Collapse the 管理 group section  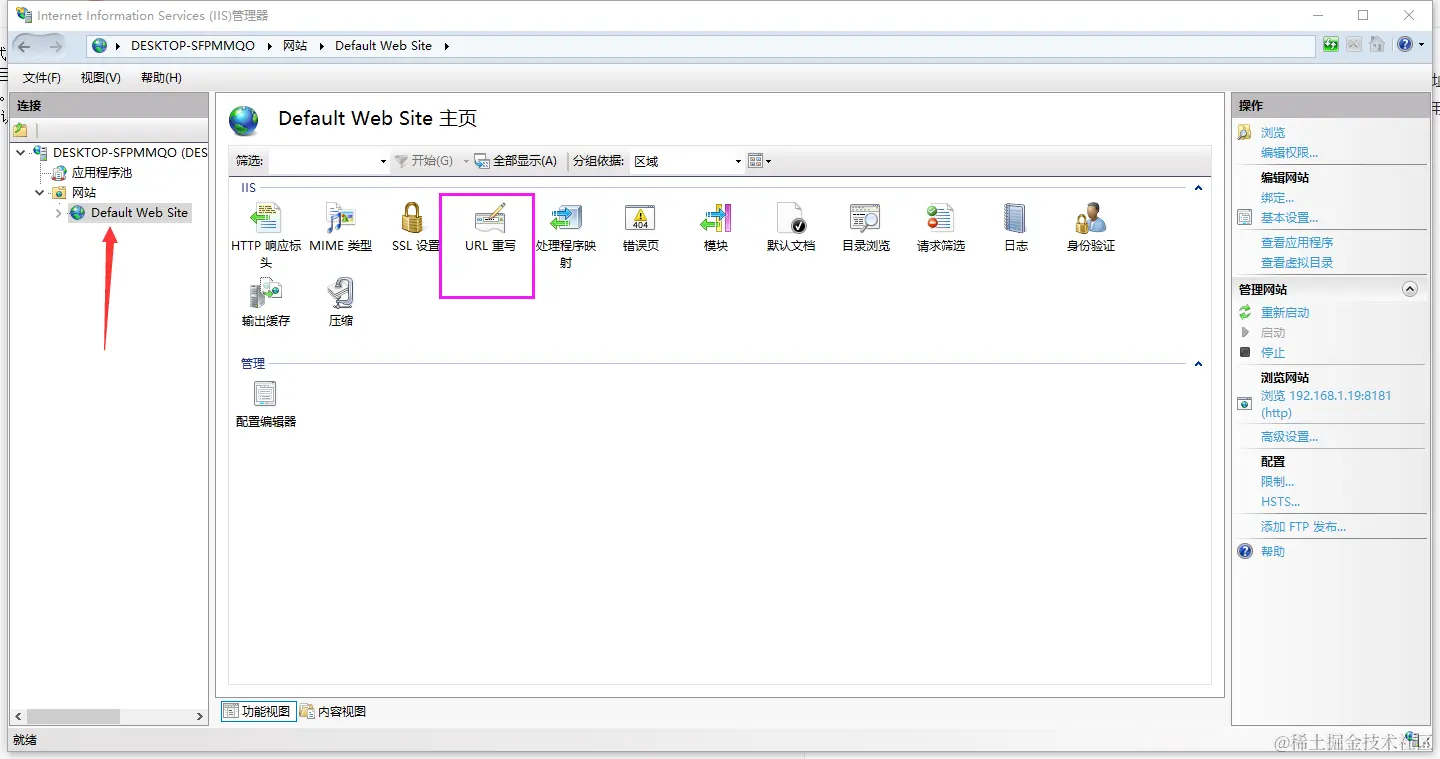pyautogui.click(x=1198, y=364)
